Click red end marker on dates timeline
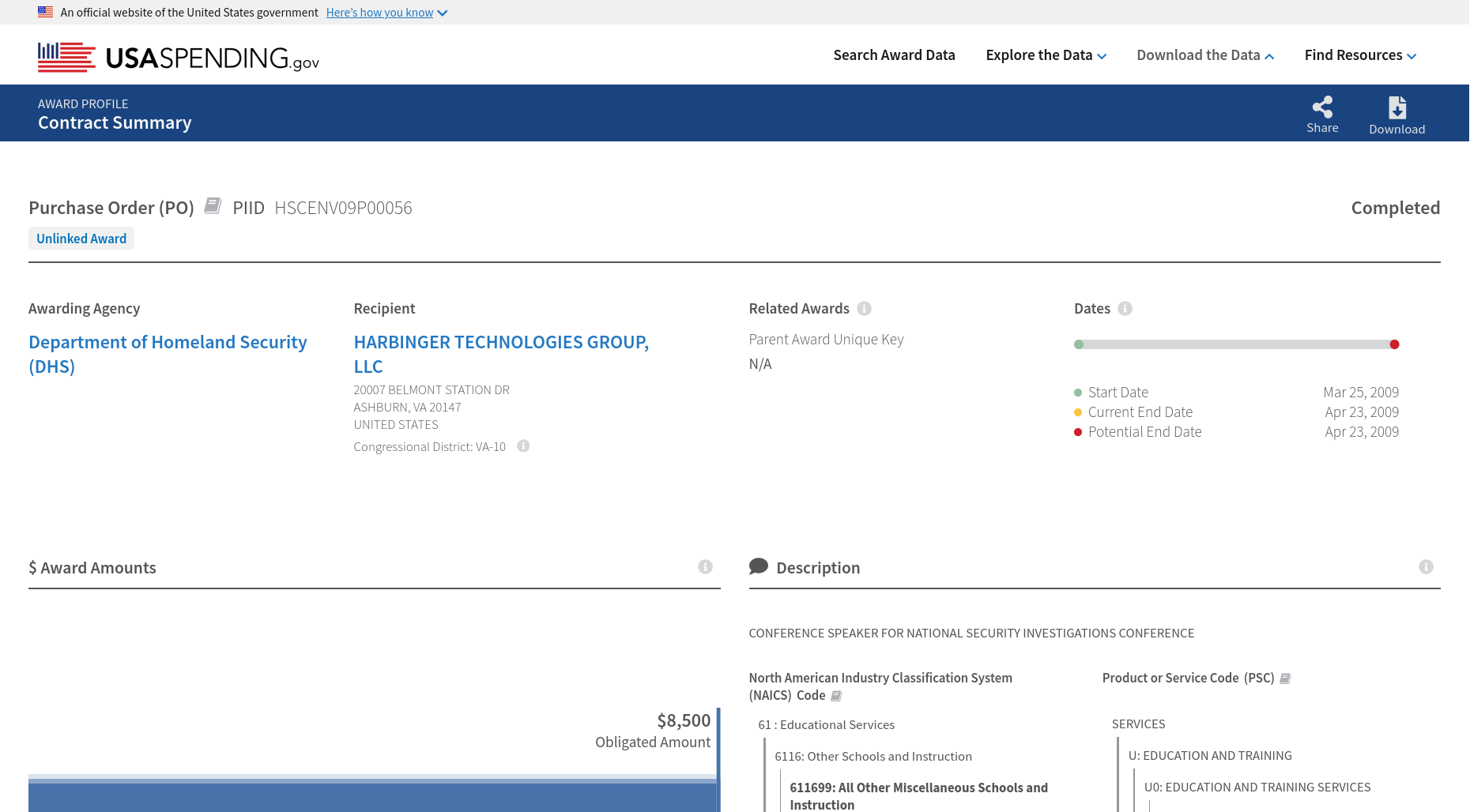 click(x=1395, y=344)
